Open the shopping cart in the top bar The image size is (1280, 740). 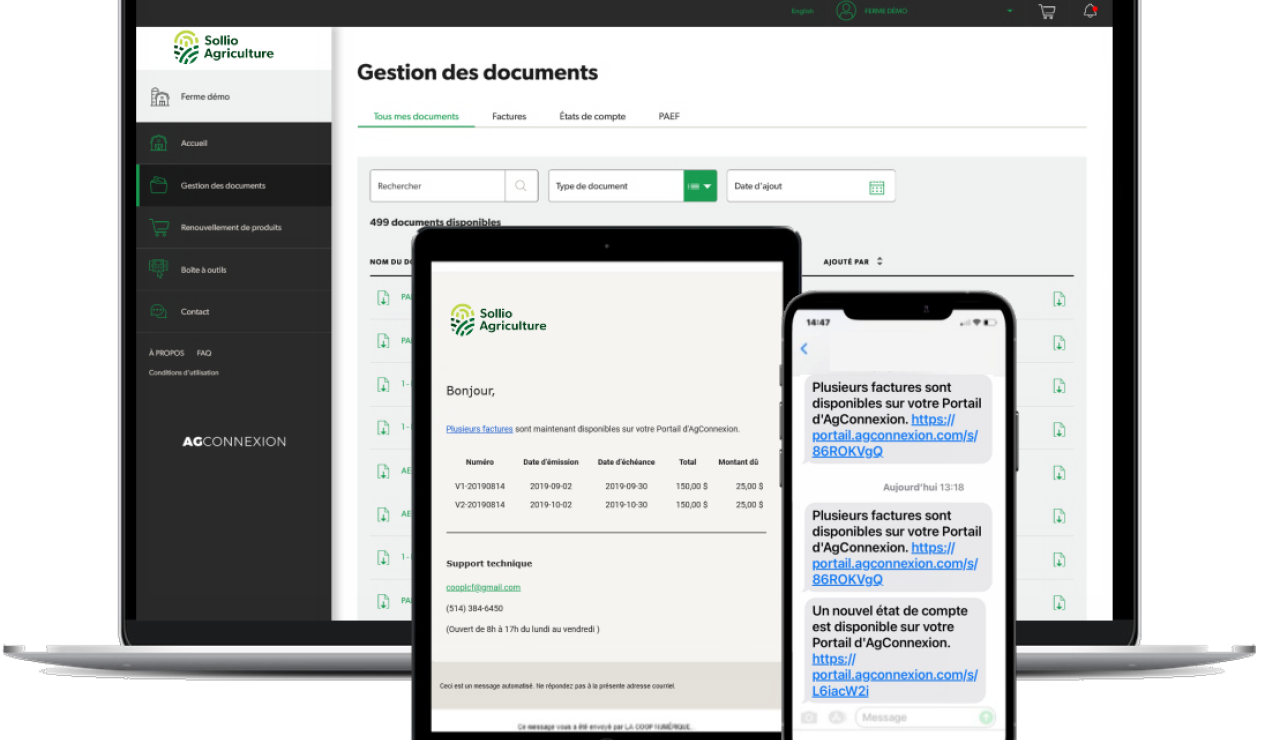[1047, 11]
